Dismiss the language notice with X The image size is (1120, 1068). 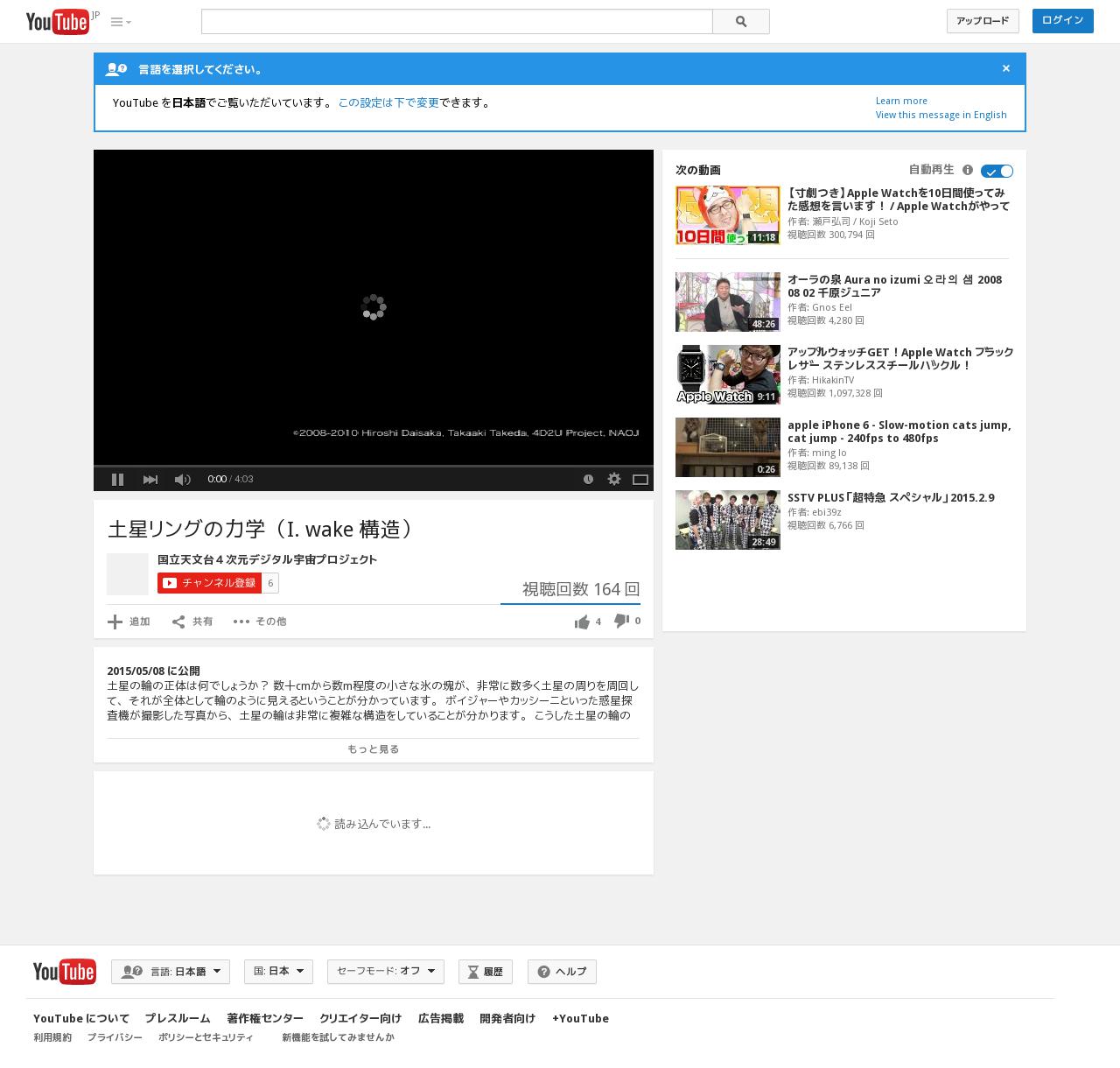1006,68
